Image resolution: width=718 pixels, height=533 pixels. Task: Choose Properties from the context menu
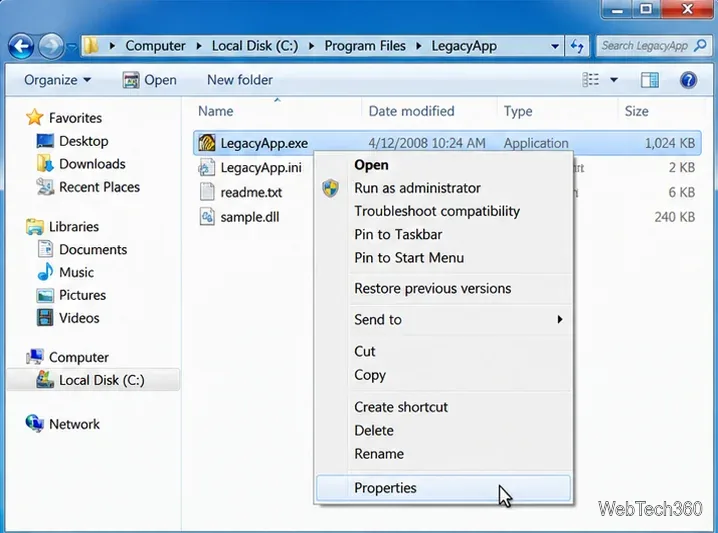[443, 488]
